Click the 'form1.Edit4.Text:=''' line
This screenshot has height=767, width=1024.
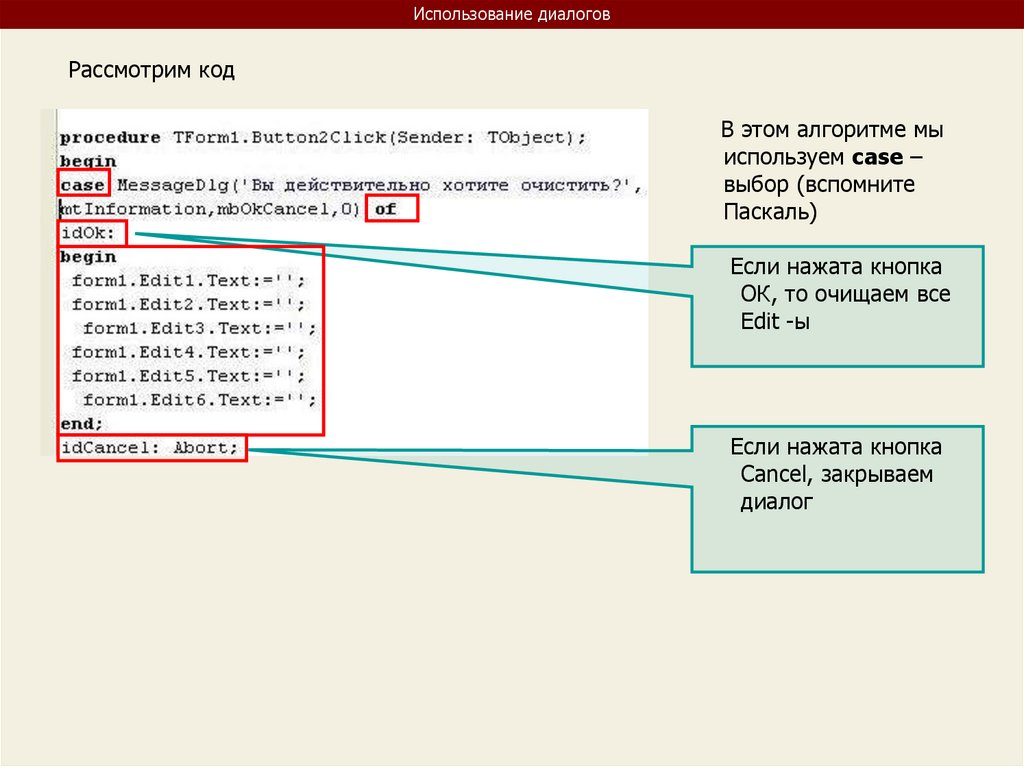(x=188, y=352)
